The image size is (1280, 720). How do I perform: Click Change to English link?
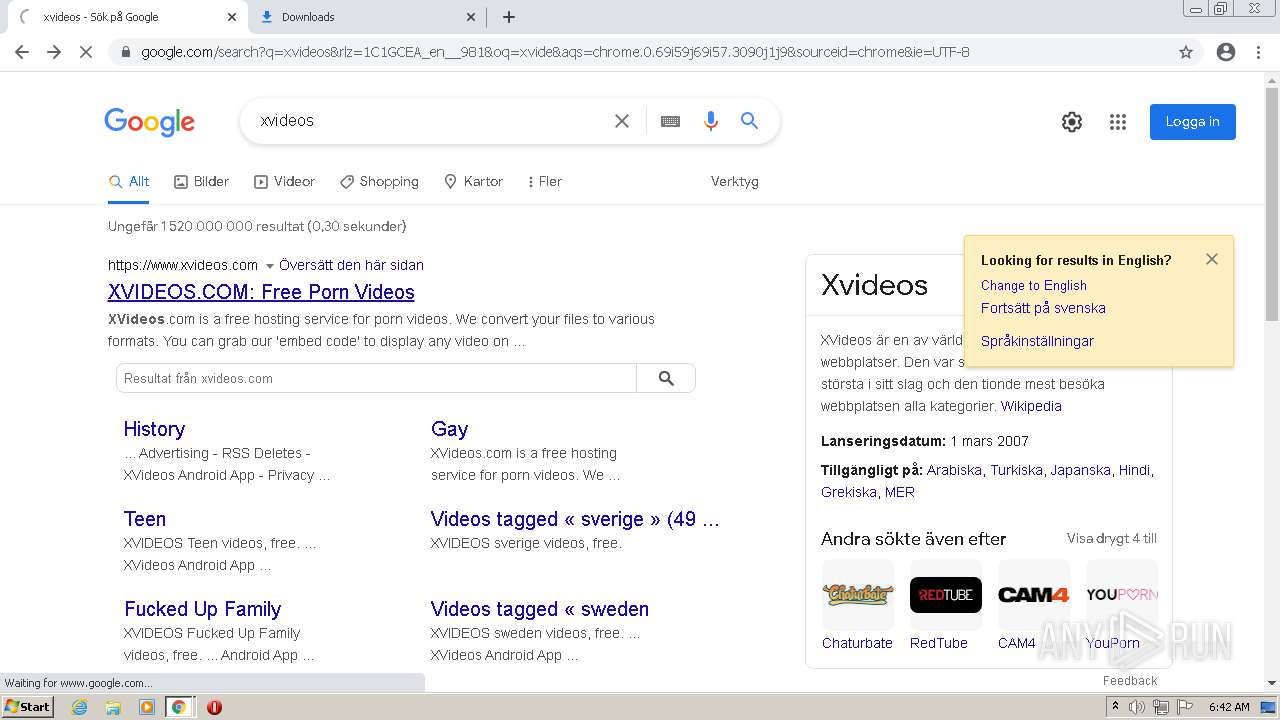coord(1033,285)
